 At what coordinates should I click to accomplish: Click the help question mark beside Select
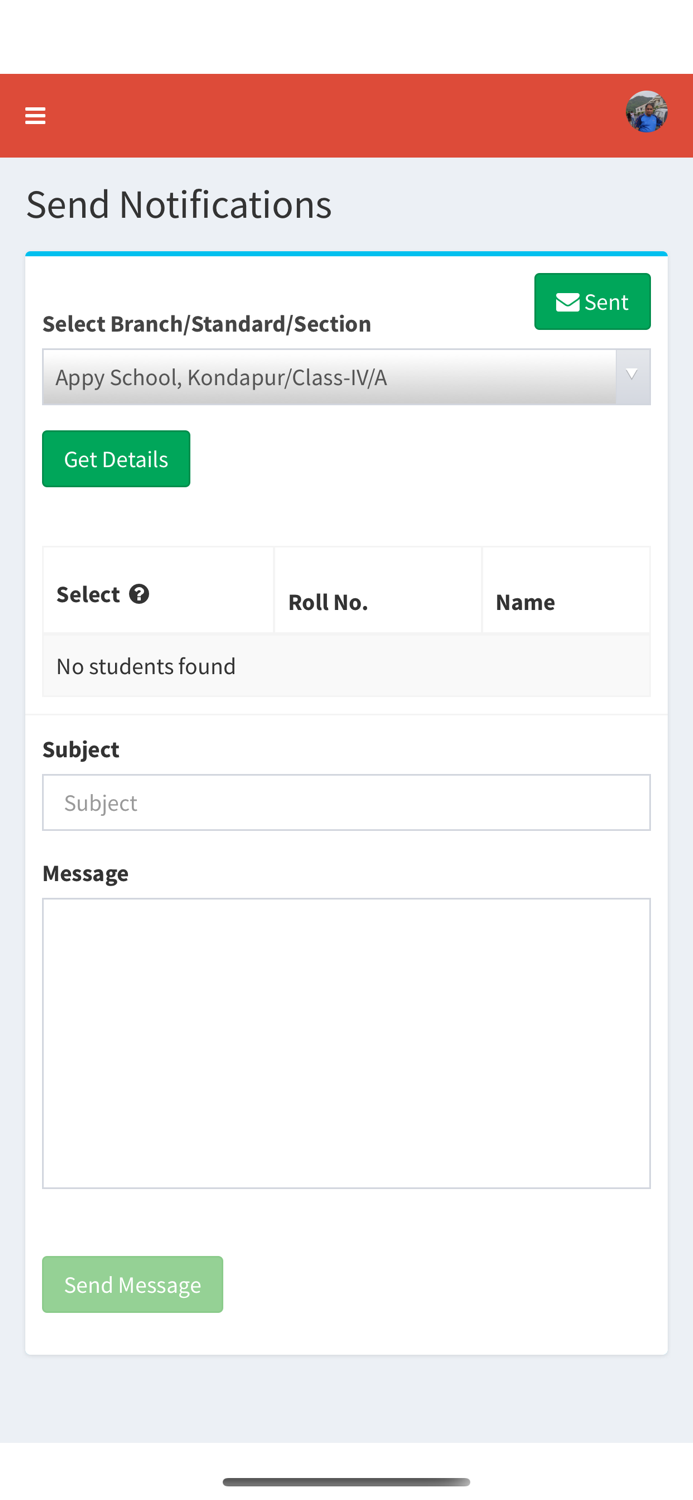click(139, 594)
